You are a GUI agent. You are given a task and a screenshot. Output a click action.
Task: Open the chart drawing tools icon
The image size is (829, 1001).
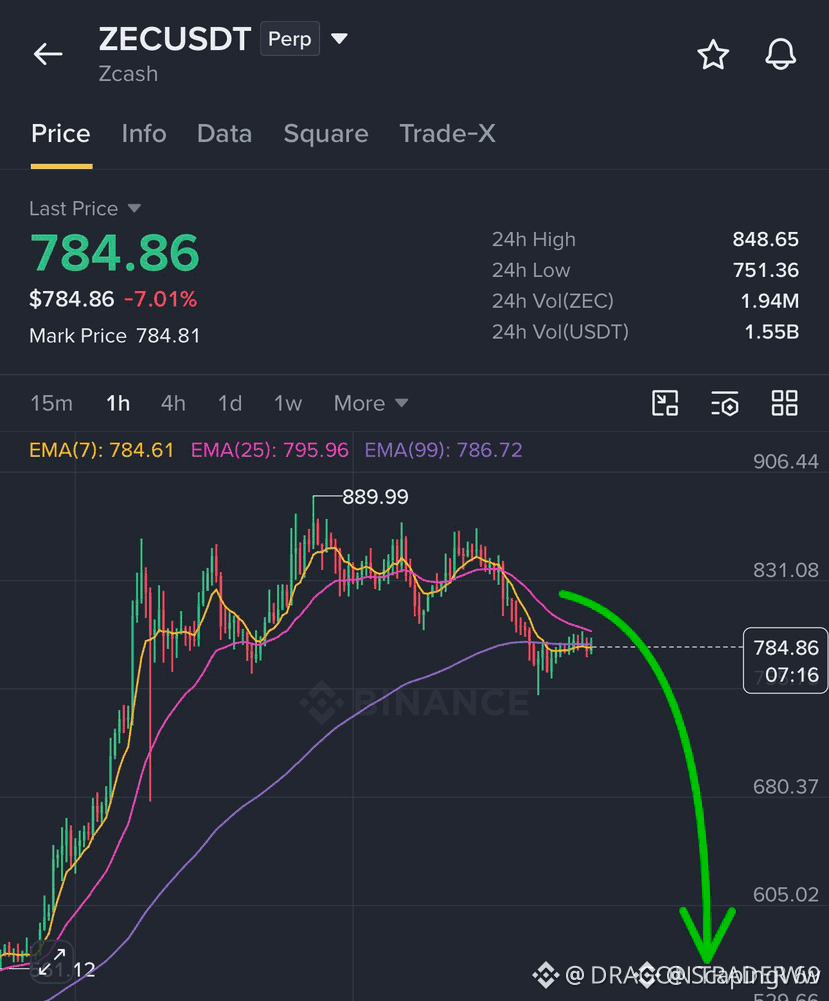[665, 403]
